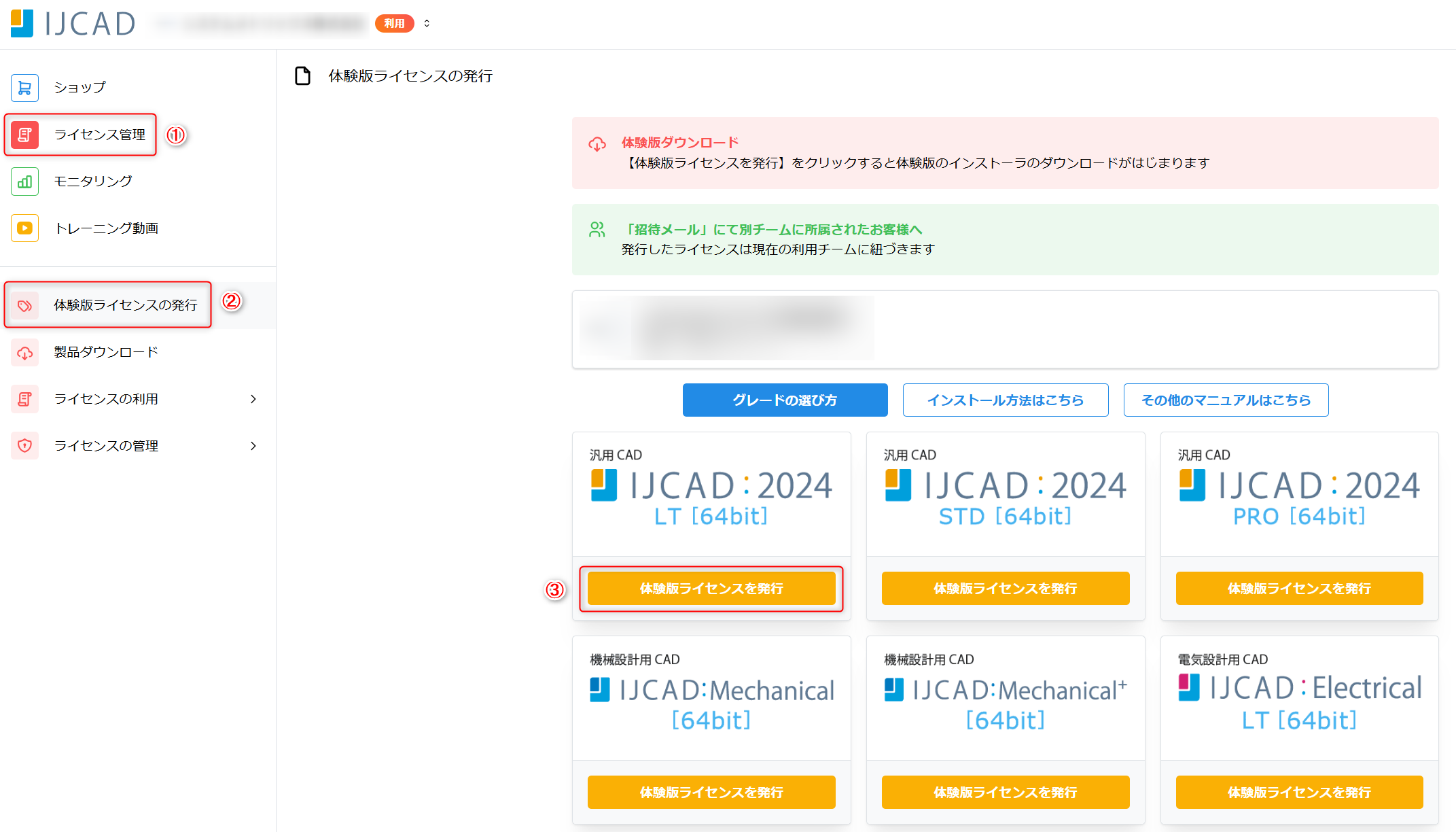
Task: Issue trial license for IJCAD Mechanical+
Action: (1006, 792)
